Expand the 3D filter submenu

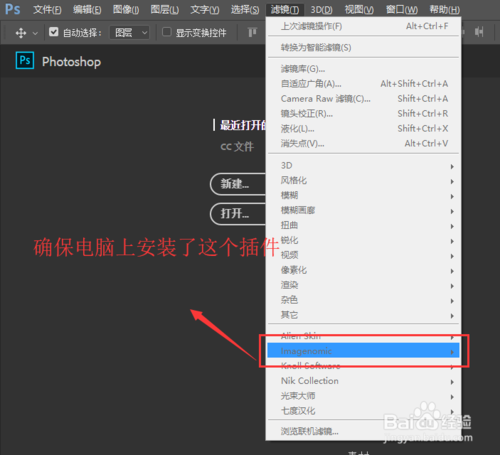click(364, 166)
